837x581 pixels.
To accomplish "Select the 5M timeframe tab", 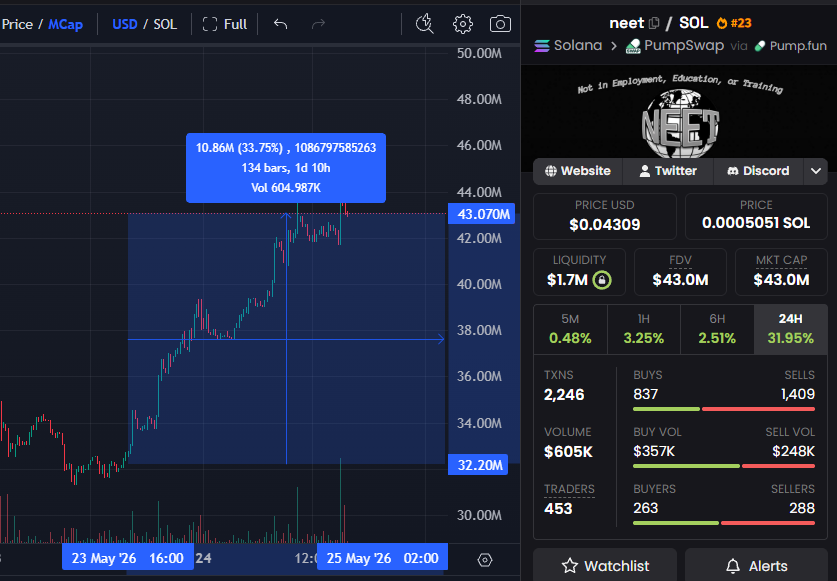I will tap(570, 329).
